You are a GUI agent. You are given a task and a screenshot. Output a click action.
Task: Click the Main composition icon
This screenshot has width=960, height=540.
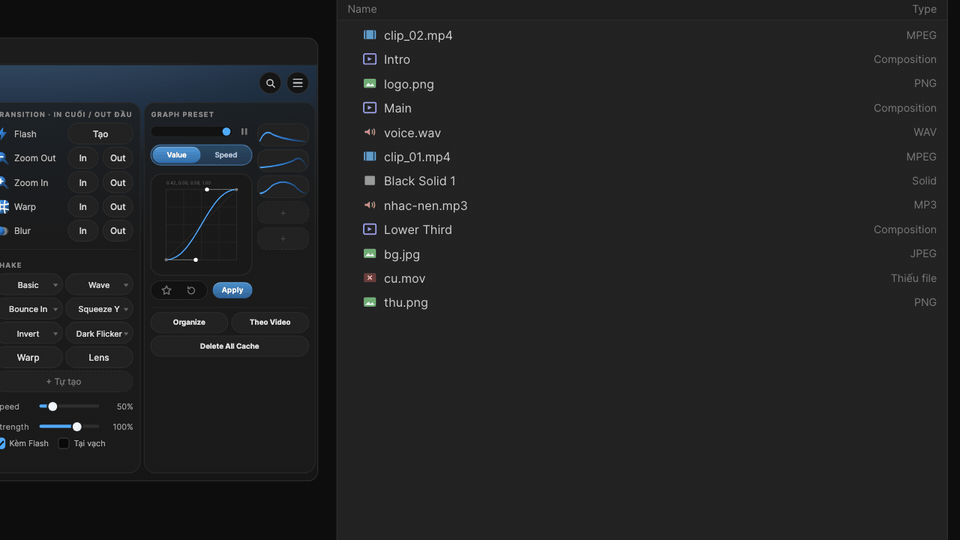pyautogui.click(x=370, y=108)
